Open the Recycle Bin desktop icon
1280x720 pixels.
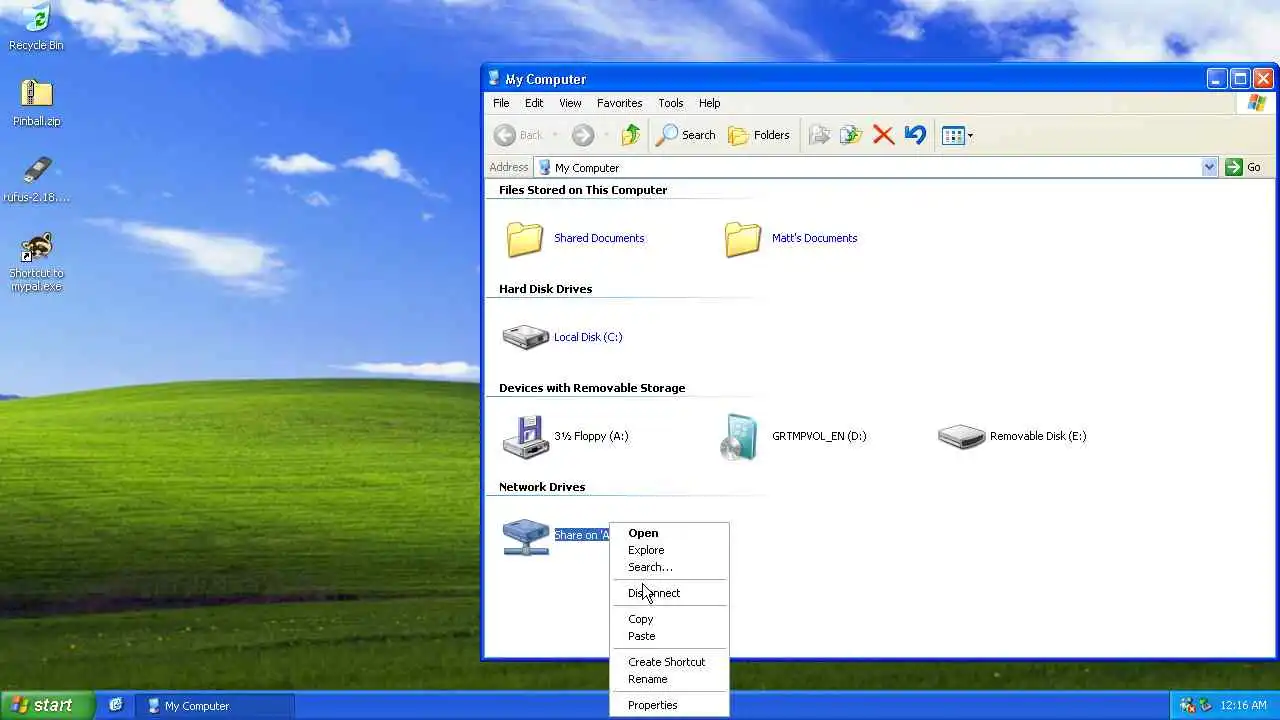tap(36, 27)
